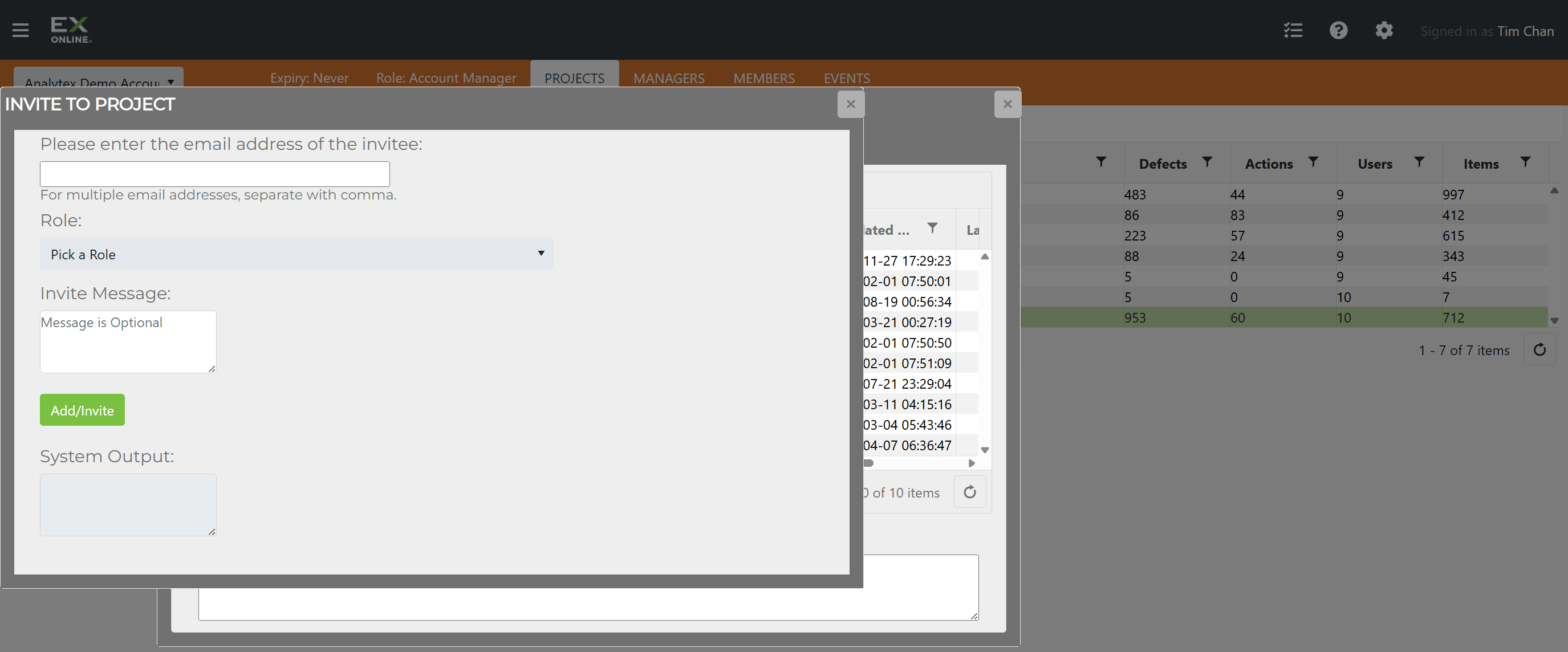
Task: Close the background project dialog
Action: tap(1008, 104)
